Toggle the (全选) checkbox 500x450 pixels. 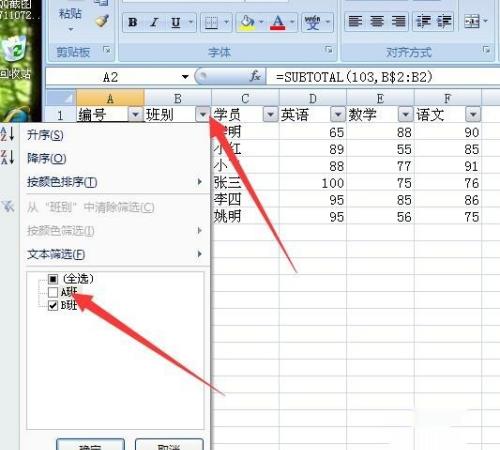click(x=53, y=278)
